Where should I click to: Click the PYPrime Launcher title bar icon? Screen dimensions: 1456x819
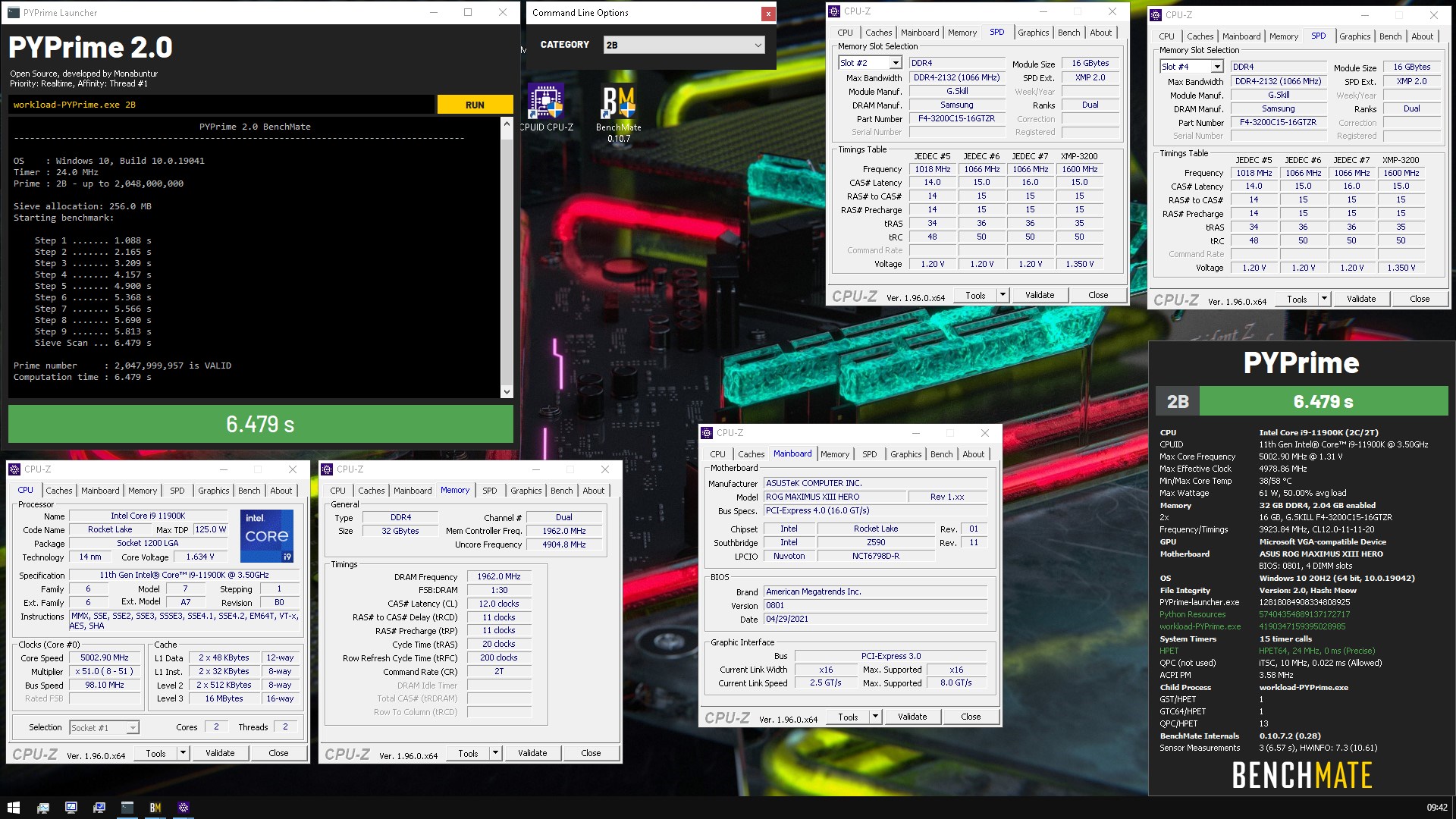(x=13, y=13)
